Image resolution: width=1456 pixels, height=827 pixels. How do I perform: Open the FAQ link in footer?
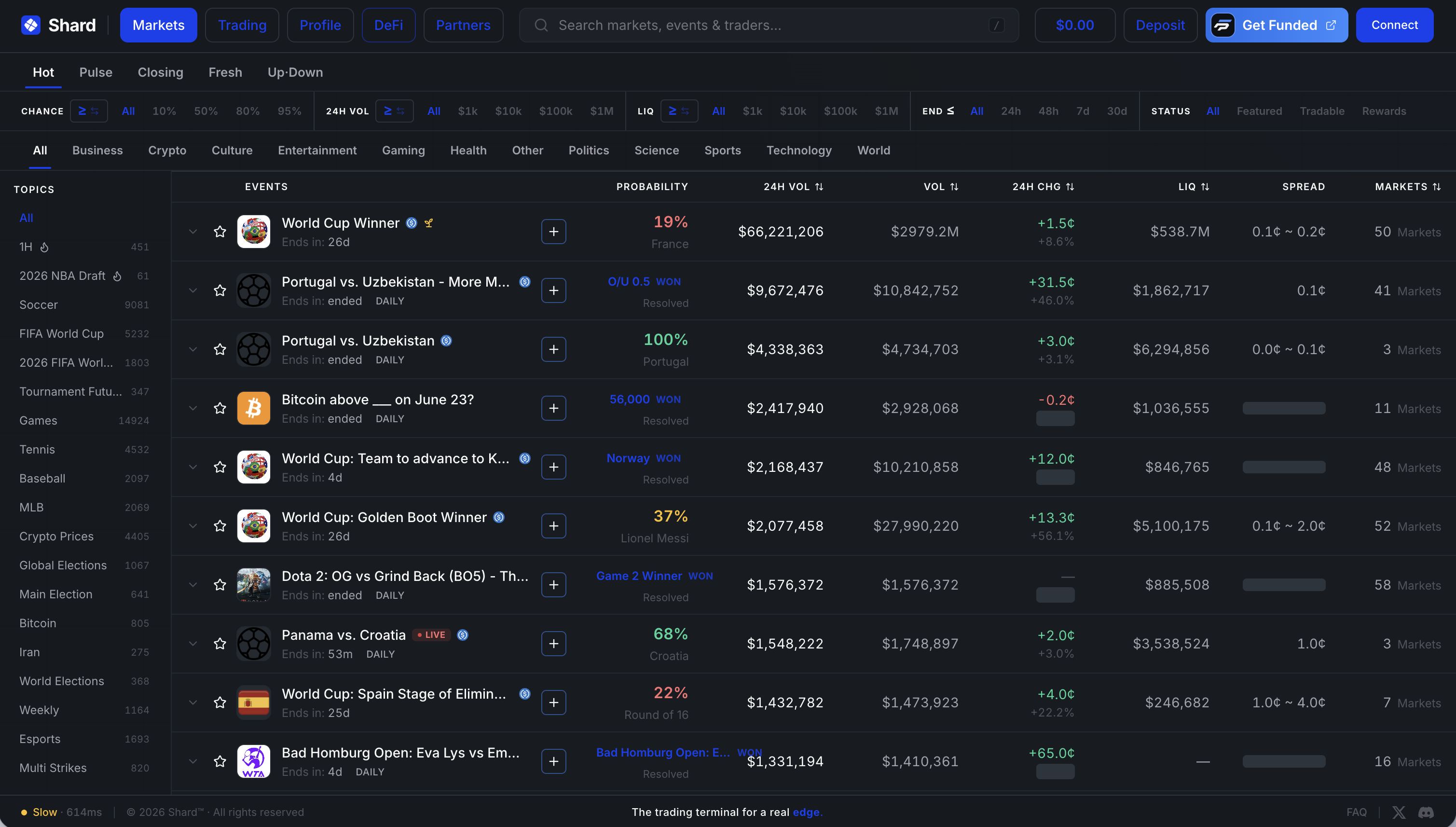[x=1356, y=812]
